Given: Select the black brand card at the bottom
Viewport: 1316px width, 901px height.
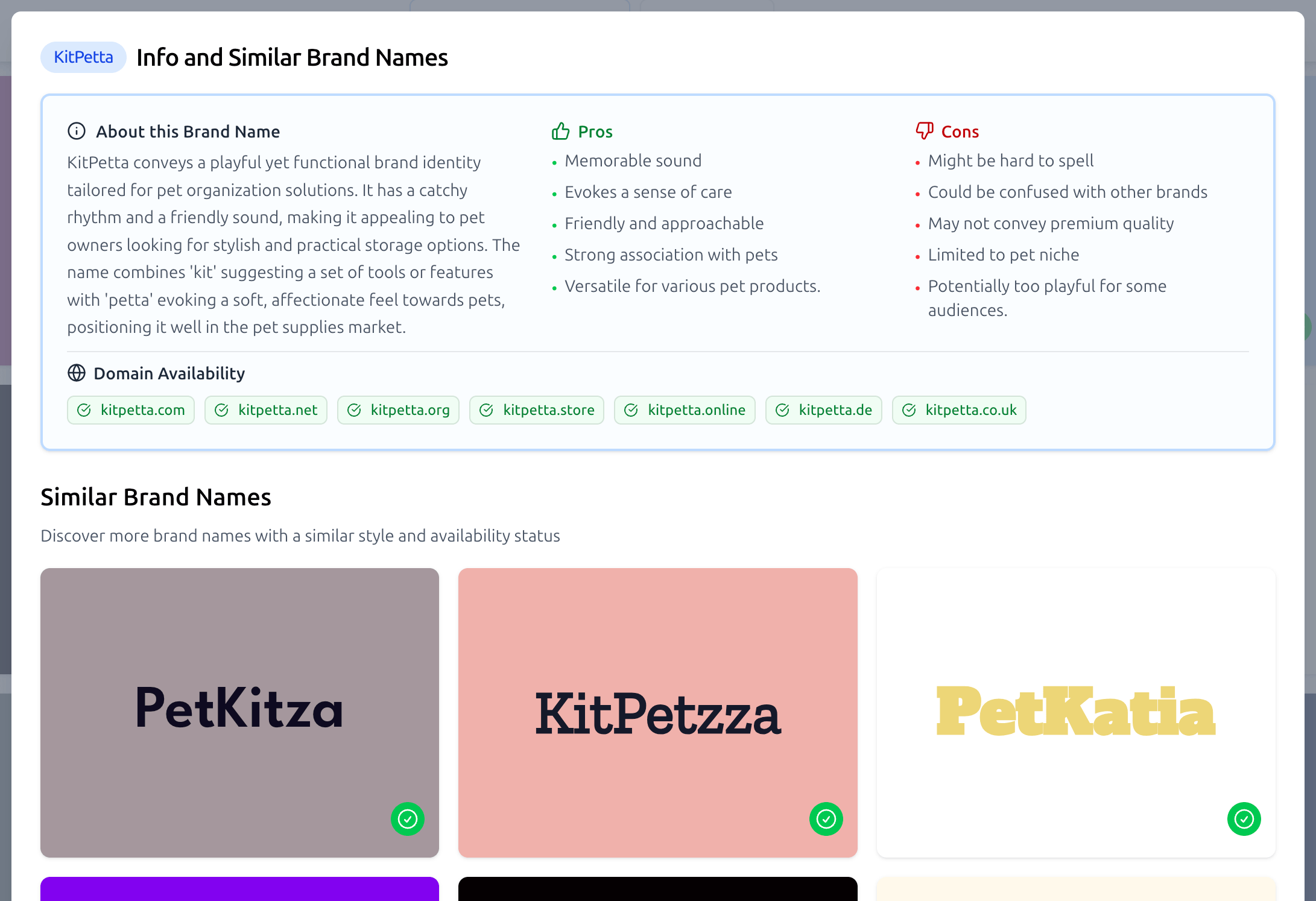Looking at the screenshot, I should pyautogui.click(x=657, y=891).
